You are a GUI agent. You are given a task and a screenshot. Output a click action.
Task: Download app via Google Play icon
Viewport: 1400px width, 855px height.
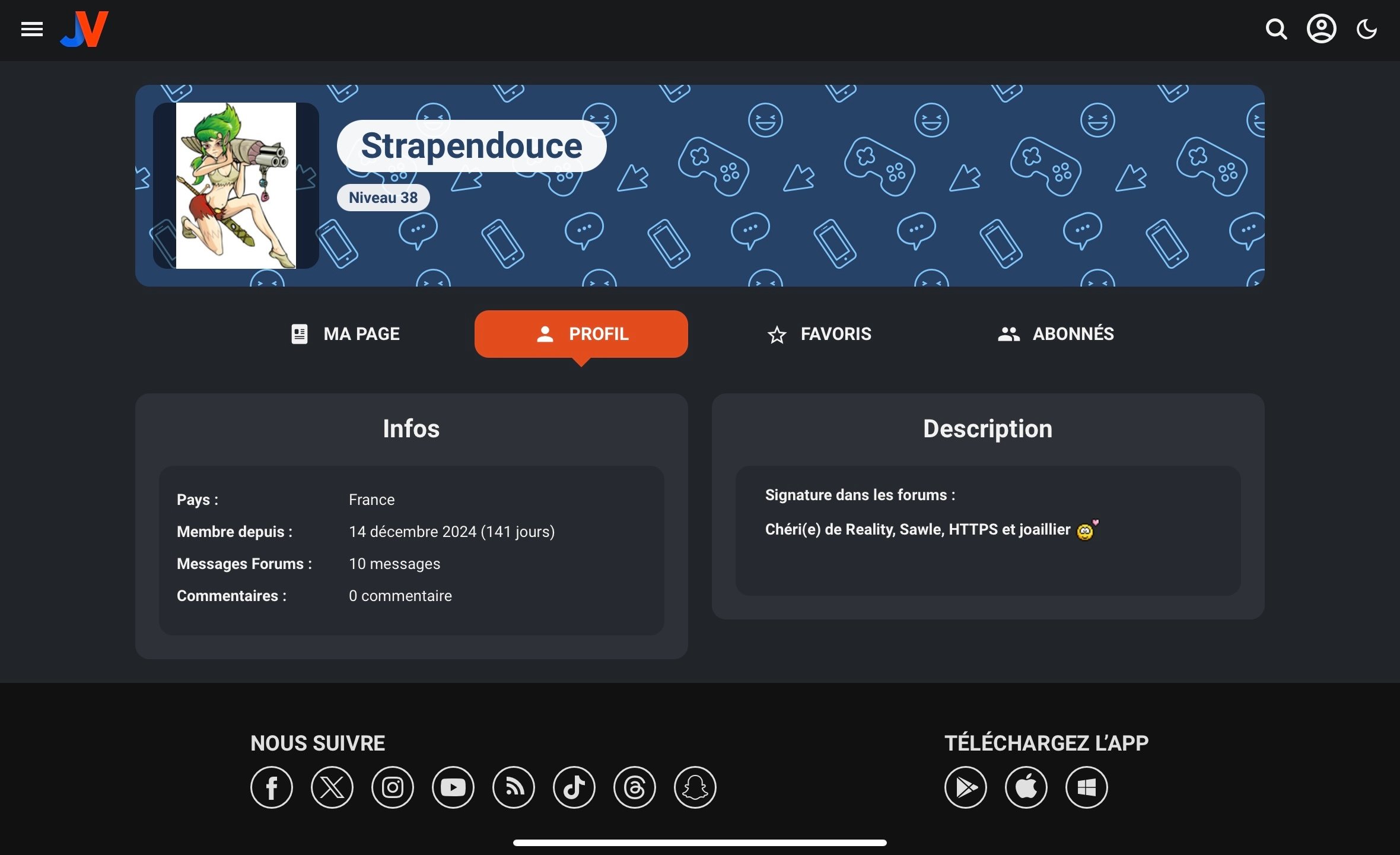point(966,787)
